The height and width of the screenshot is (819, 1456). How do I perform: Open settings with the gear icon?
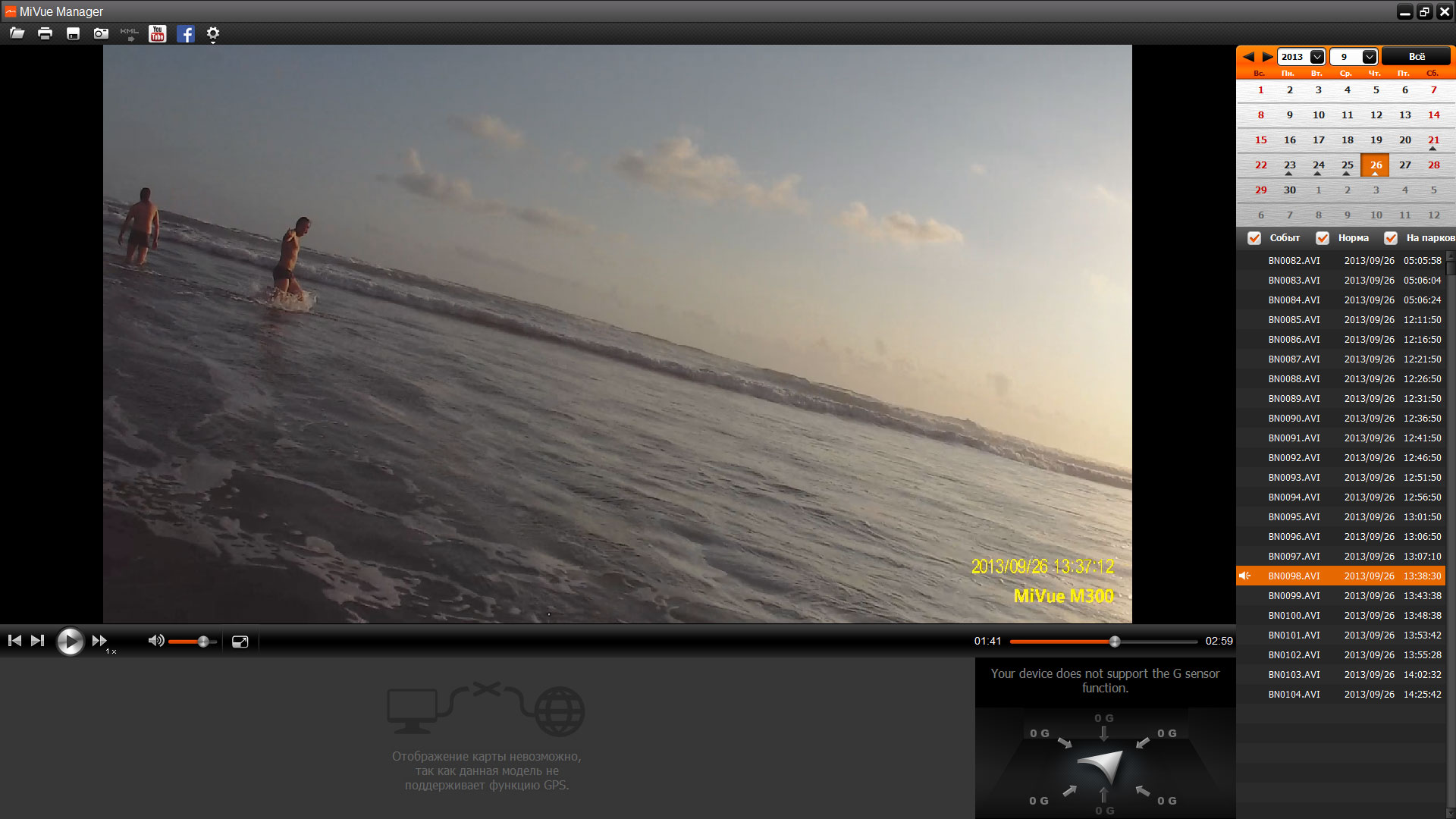pyautogui.click(x=213, y=33)
